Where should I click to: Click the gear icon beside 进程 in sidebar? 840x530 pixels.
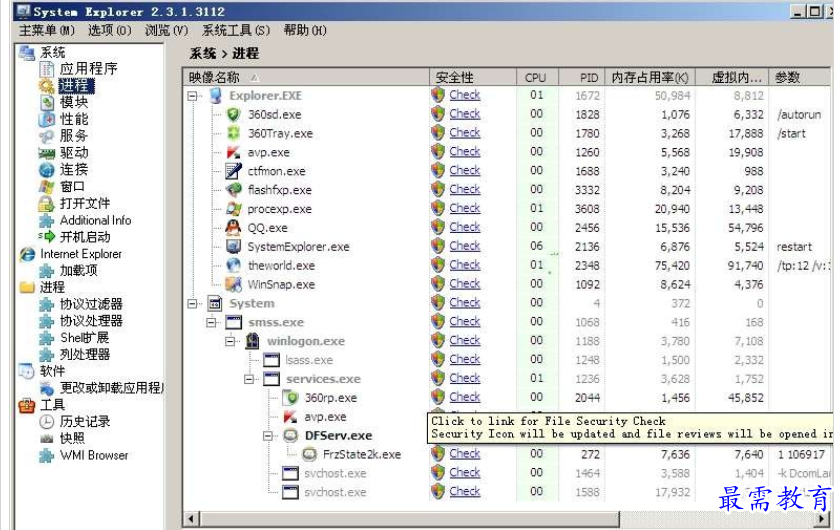click(x=46, y=85)
